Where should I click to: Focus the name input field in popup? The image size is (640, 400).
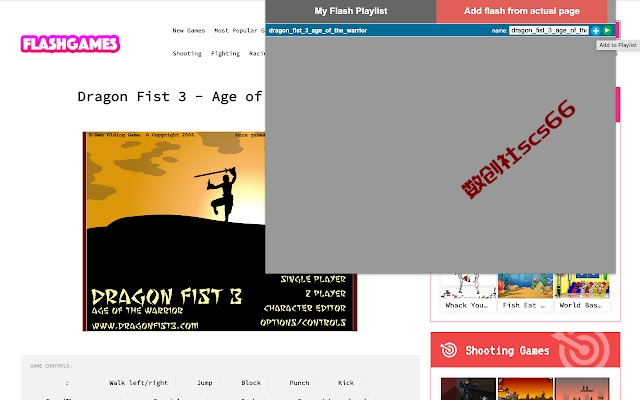click(x=549, y=31)
